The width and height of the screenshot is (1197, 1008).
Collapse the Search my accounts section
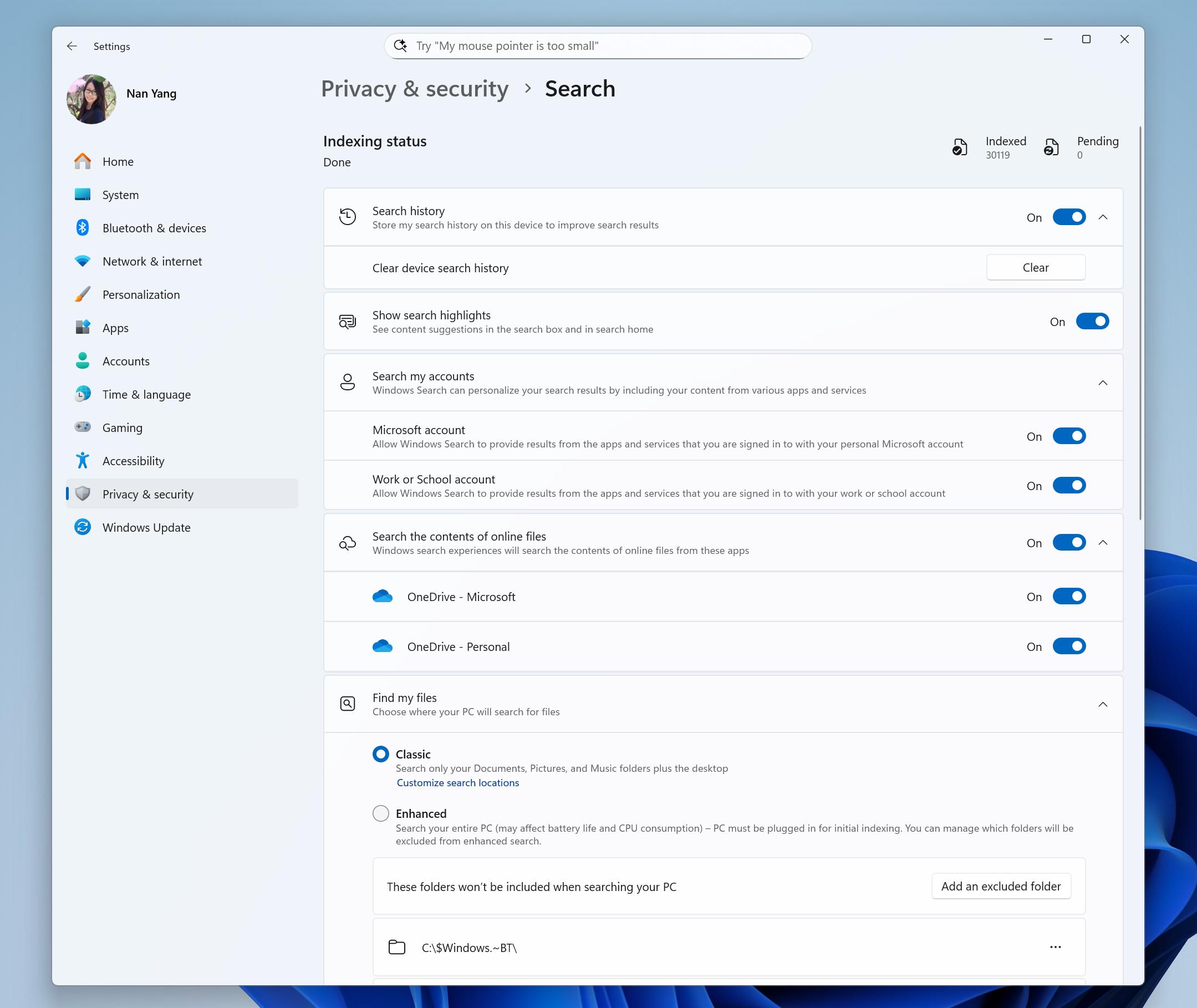click(x=1103, y=383)
